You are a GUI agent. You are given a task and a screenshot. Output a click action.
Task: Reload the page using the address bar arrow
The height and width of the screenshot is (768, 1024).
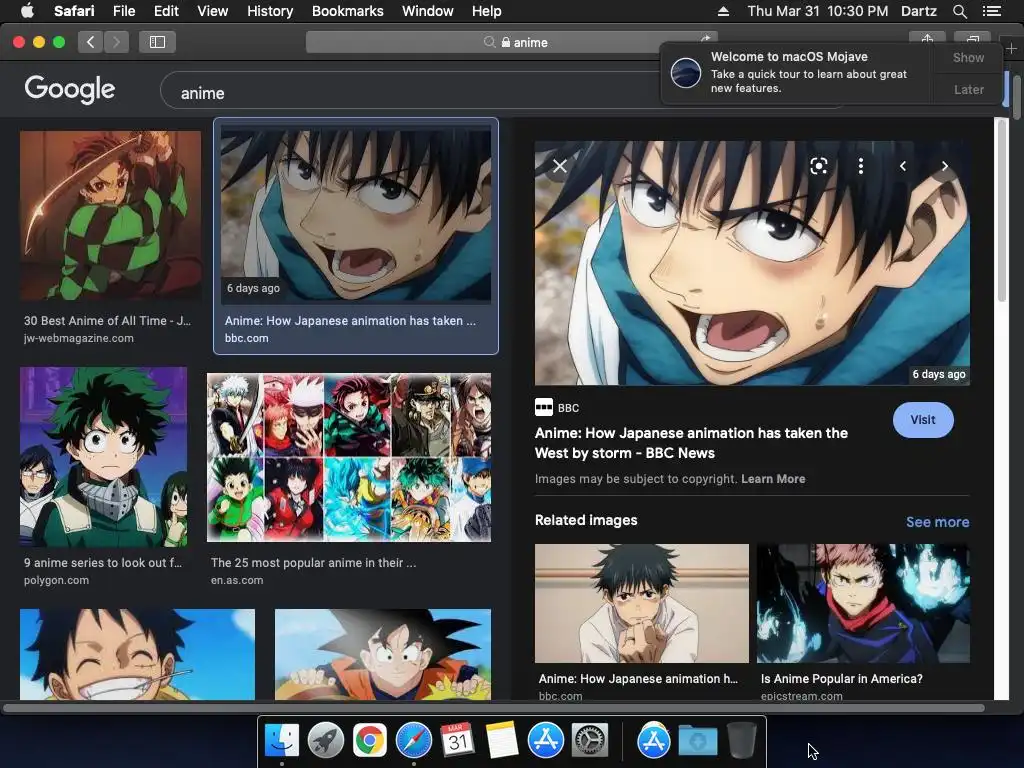click(x=706, y=39)
